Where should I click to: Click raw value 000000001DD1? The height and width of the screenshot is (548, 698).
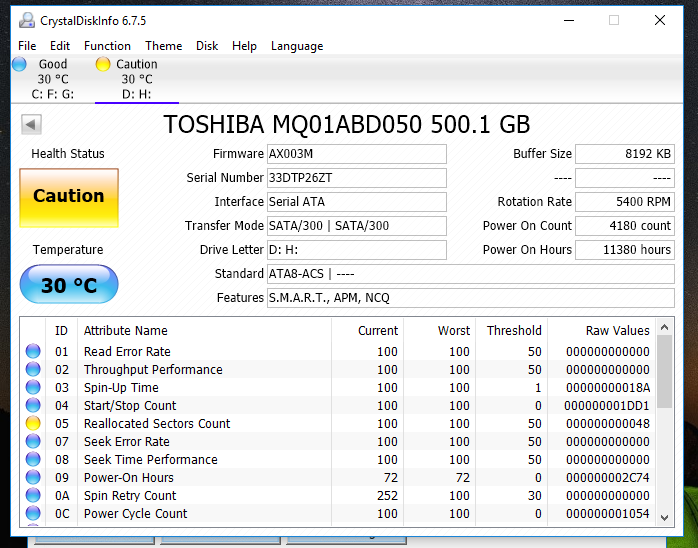pos(607,406)
